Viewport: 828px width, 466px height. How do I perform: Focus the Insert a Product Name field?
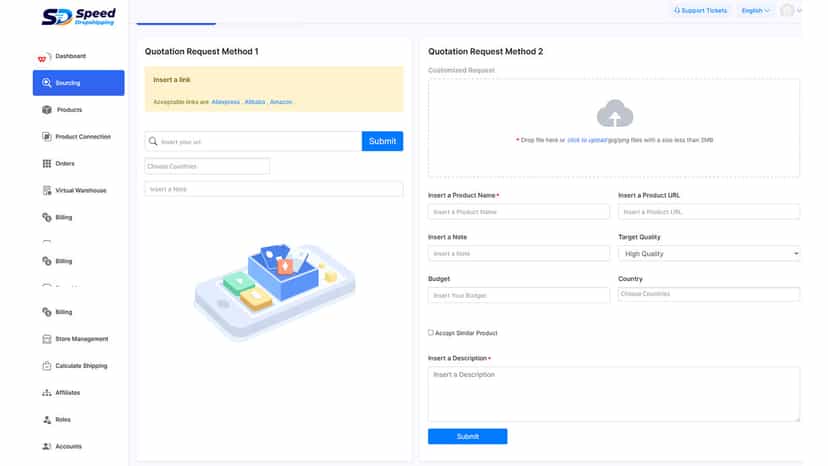click(x=519, y=212)
